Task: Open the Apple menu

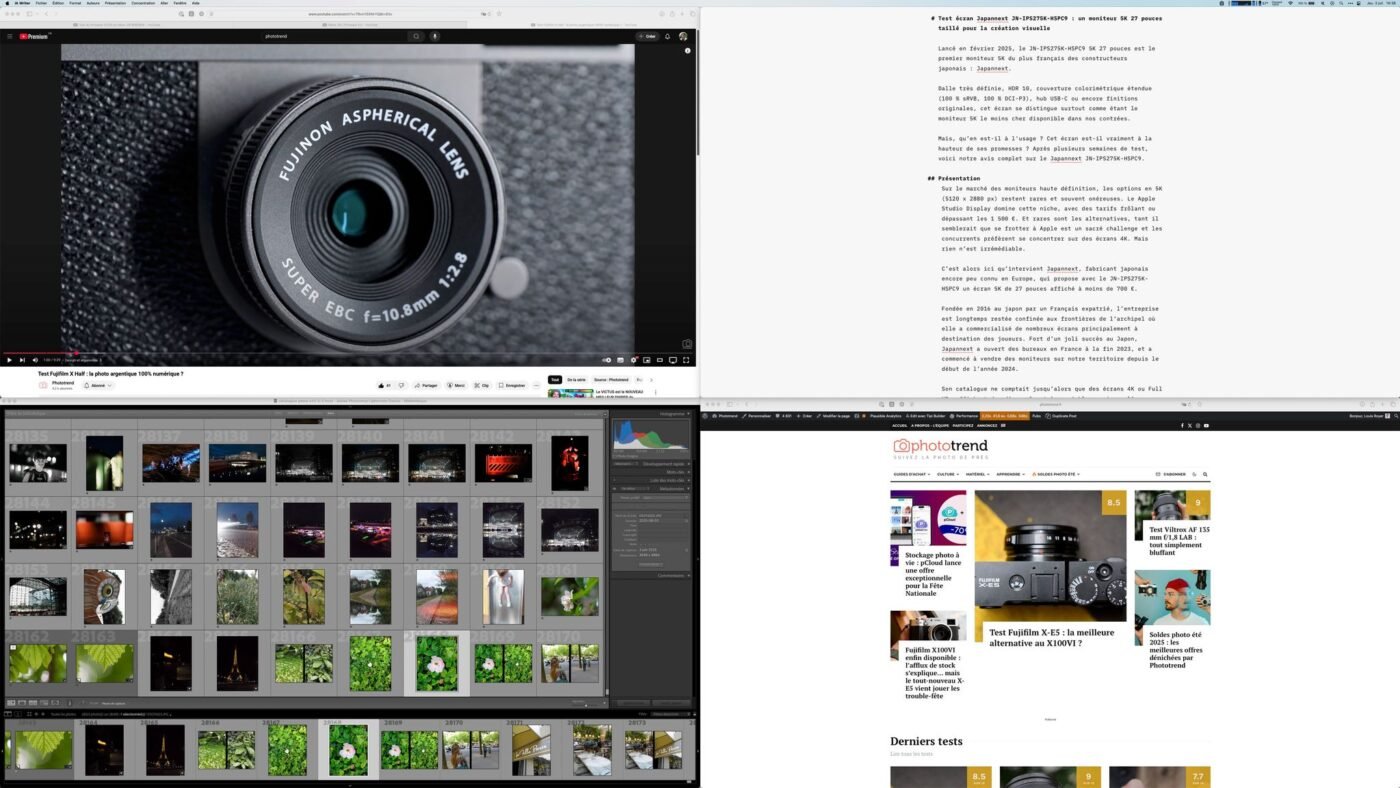Action: (x=6, y=3)
